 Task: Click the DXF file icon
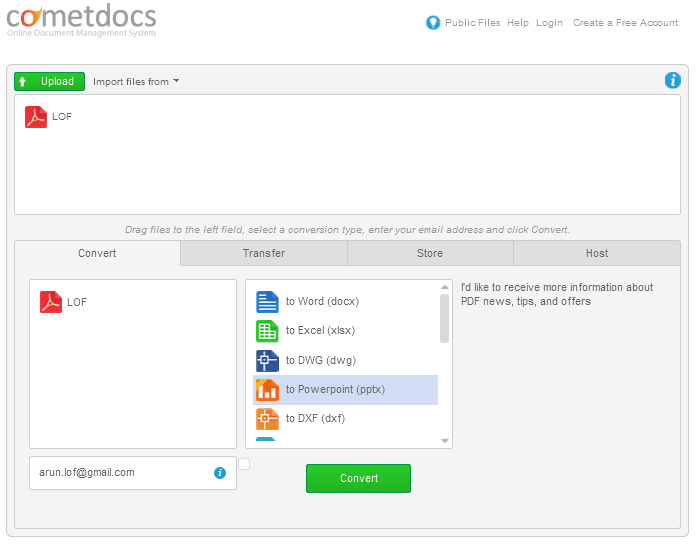[267, 419]
